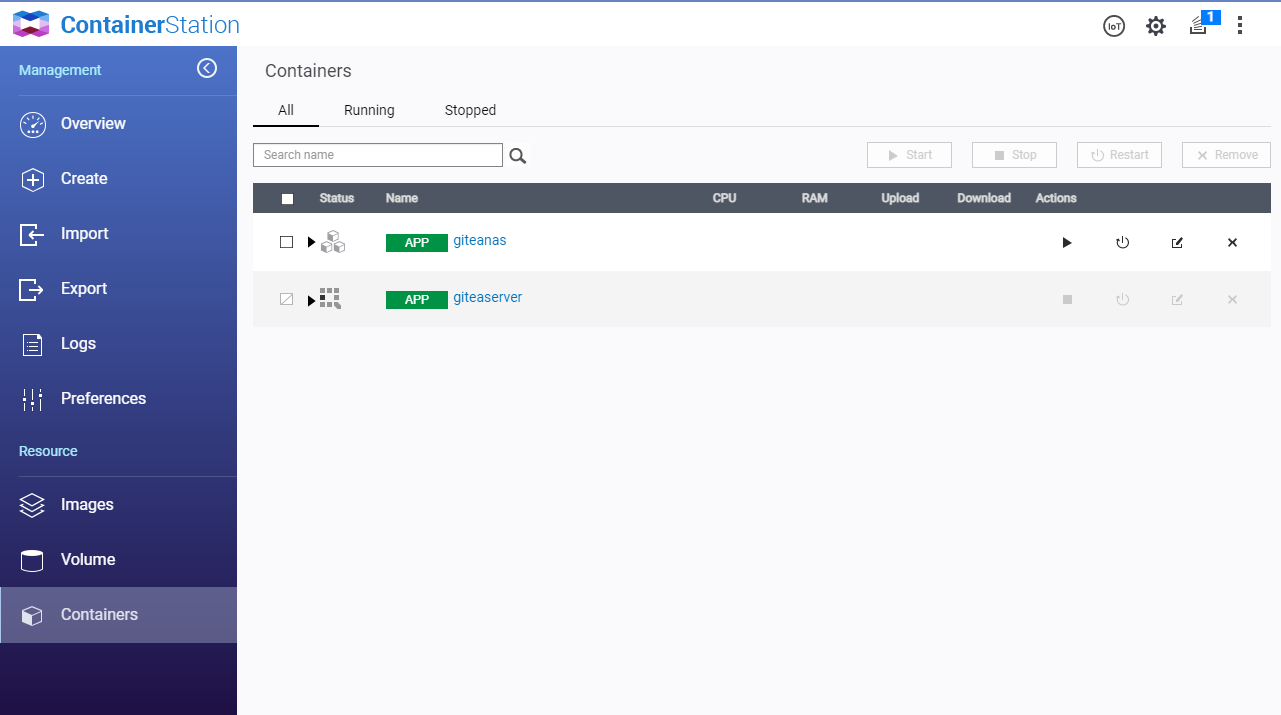This screenshot has height=715, width=1281.
Task: Open the three-dot more menu
Action: click(x=1240, y=26)
